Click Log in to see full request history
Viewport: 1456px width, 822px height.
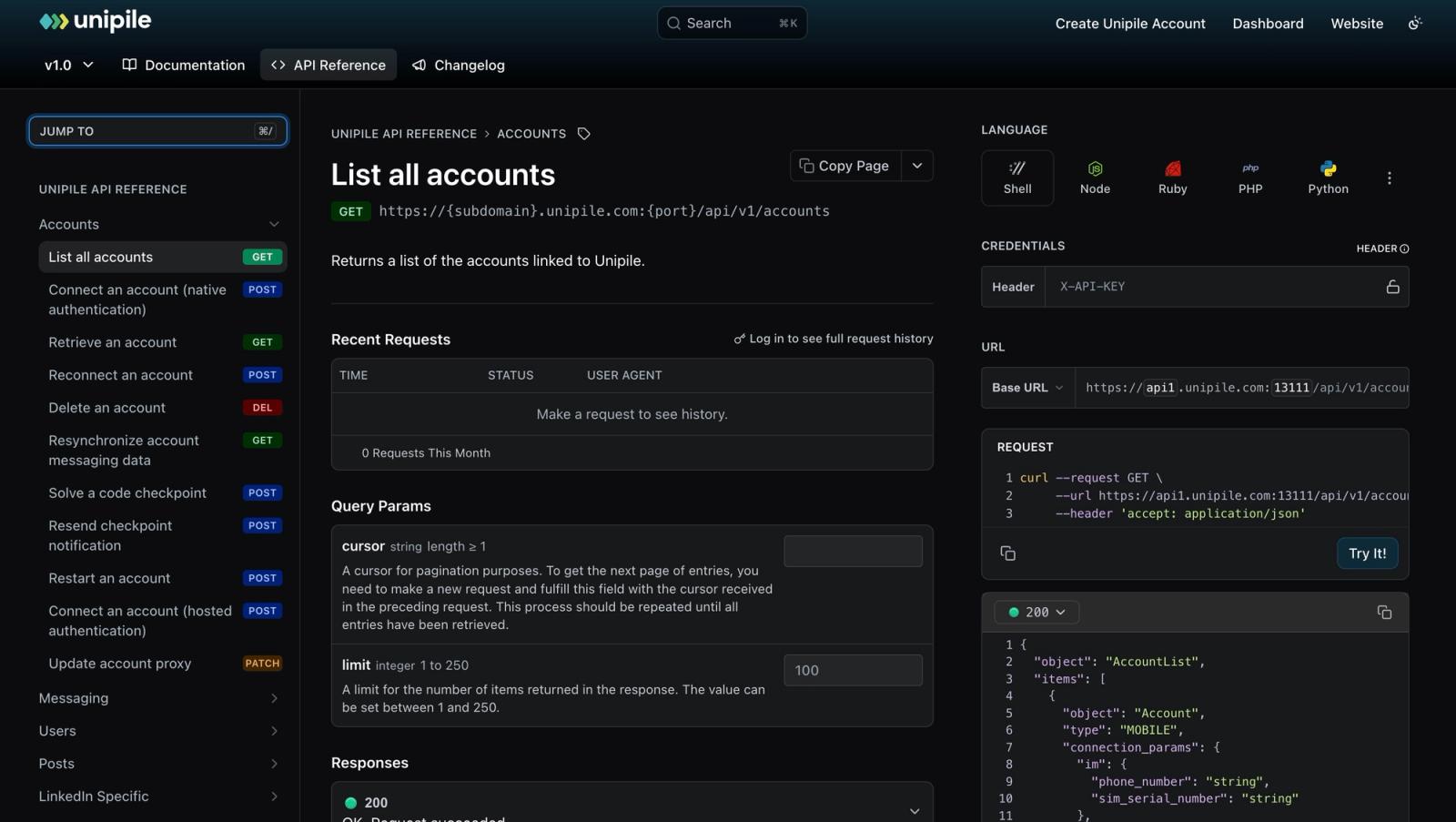(834, 339)
